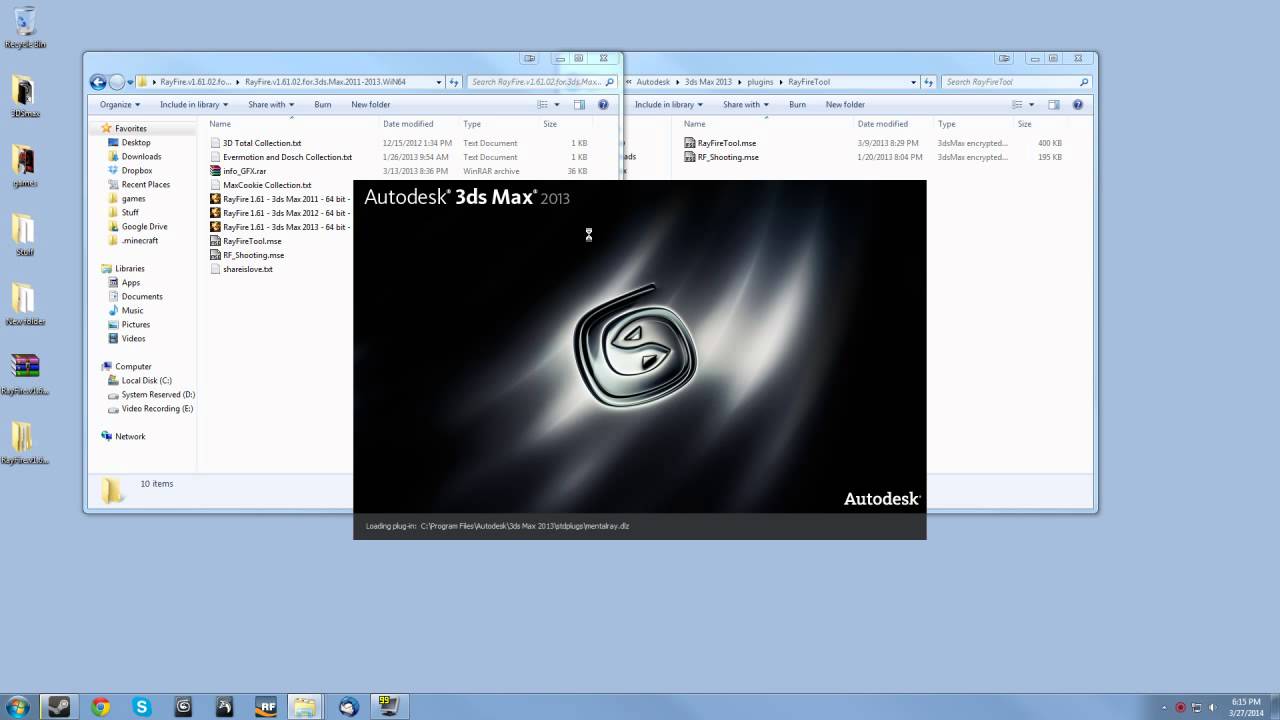Open Share with menu in right RayFireTool window
This screenshot has height=720, width=1280.
coord(745,104)
